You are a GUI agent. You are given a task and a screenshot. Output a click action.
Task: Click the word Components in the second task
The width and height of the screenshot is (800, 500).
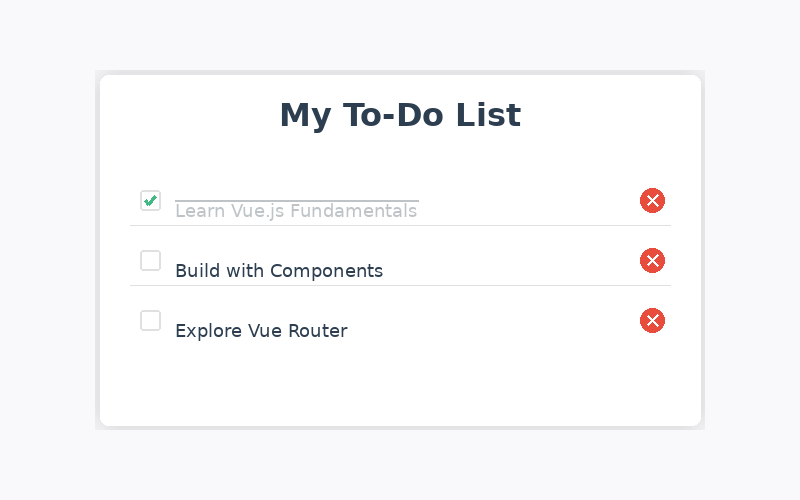[327, 271]
